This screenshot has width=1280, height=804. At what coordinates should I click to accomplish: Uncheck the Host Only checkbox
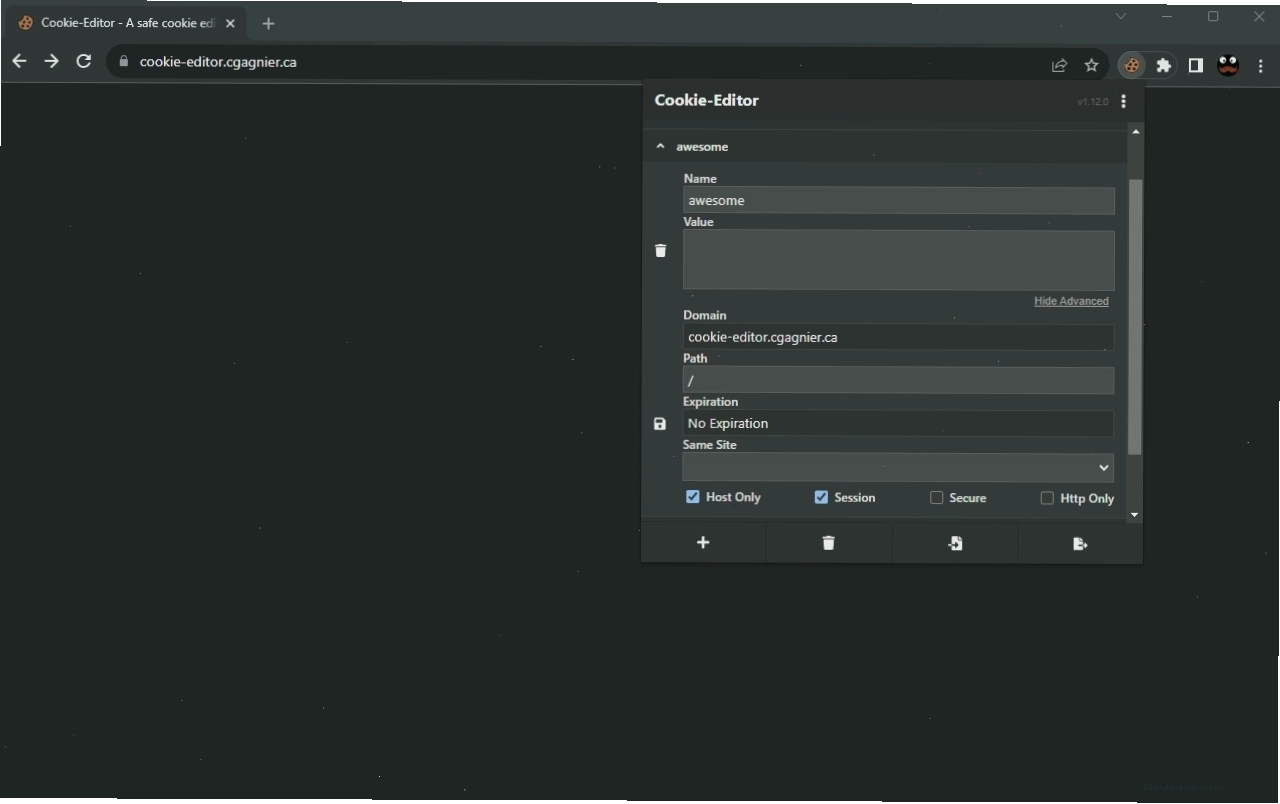click(692, 497)
